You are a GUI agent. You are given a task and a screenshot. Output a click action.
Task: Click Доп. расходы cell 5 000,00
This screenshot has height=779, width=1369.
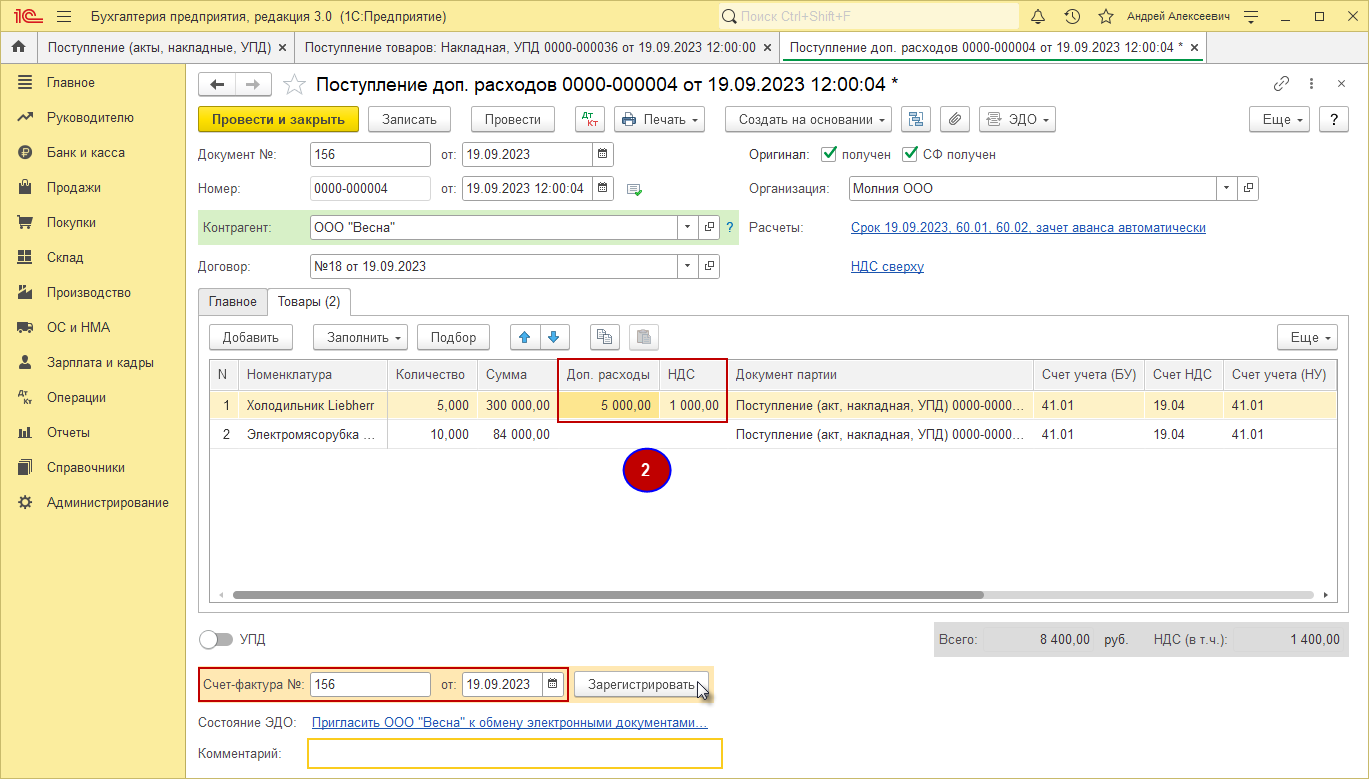[608, 405]
